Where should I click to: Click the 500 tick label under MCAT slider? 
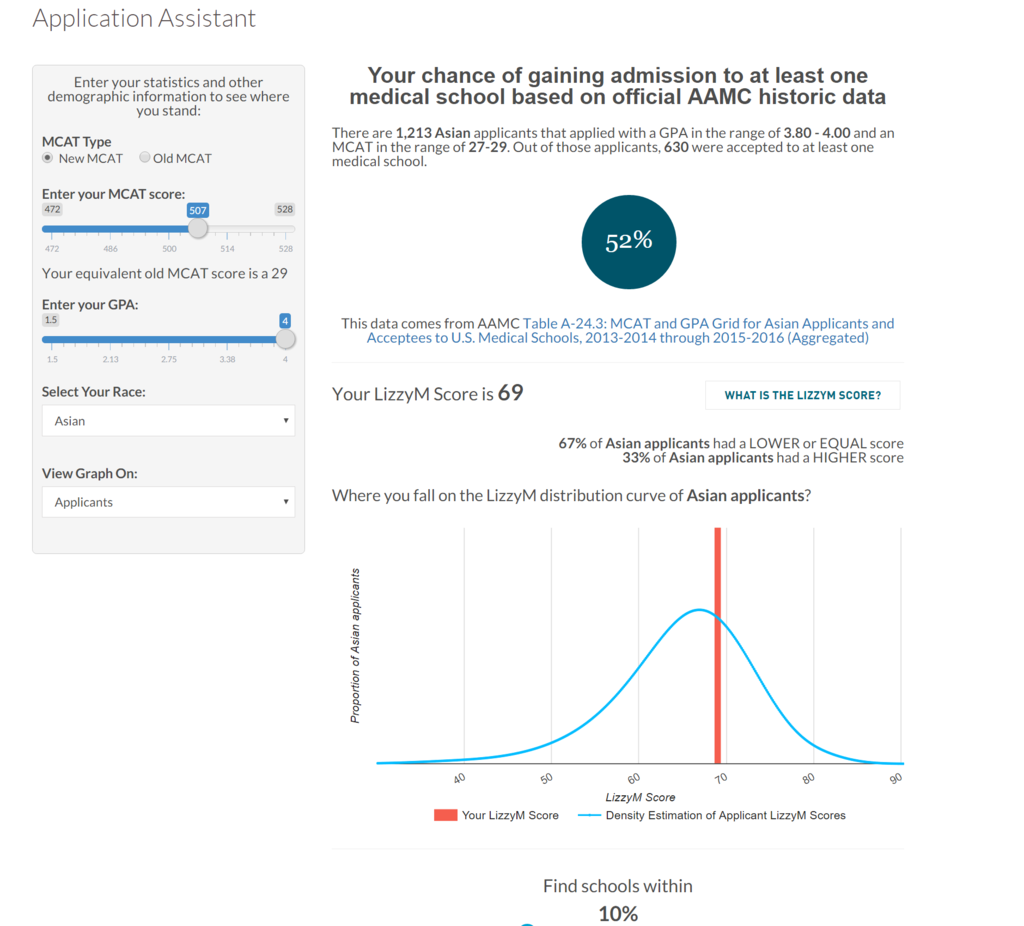coord(169,248)
